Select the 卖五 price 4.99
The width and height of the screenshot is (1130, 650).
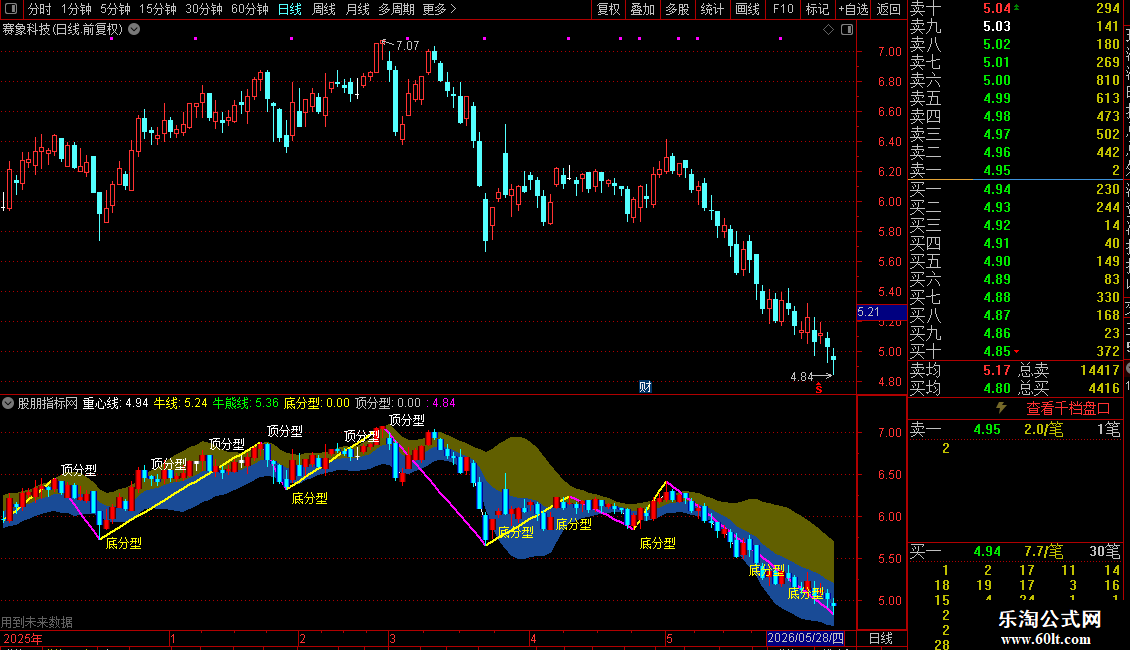(997, 99)
